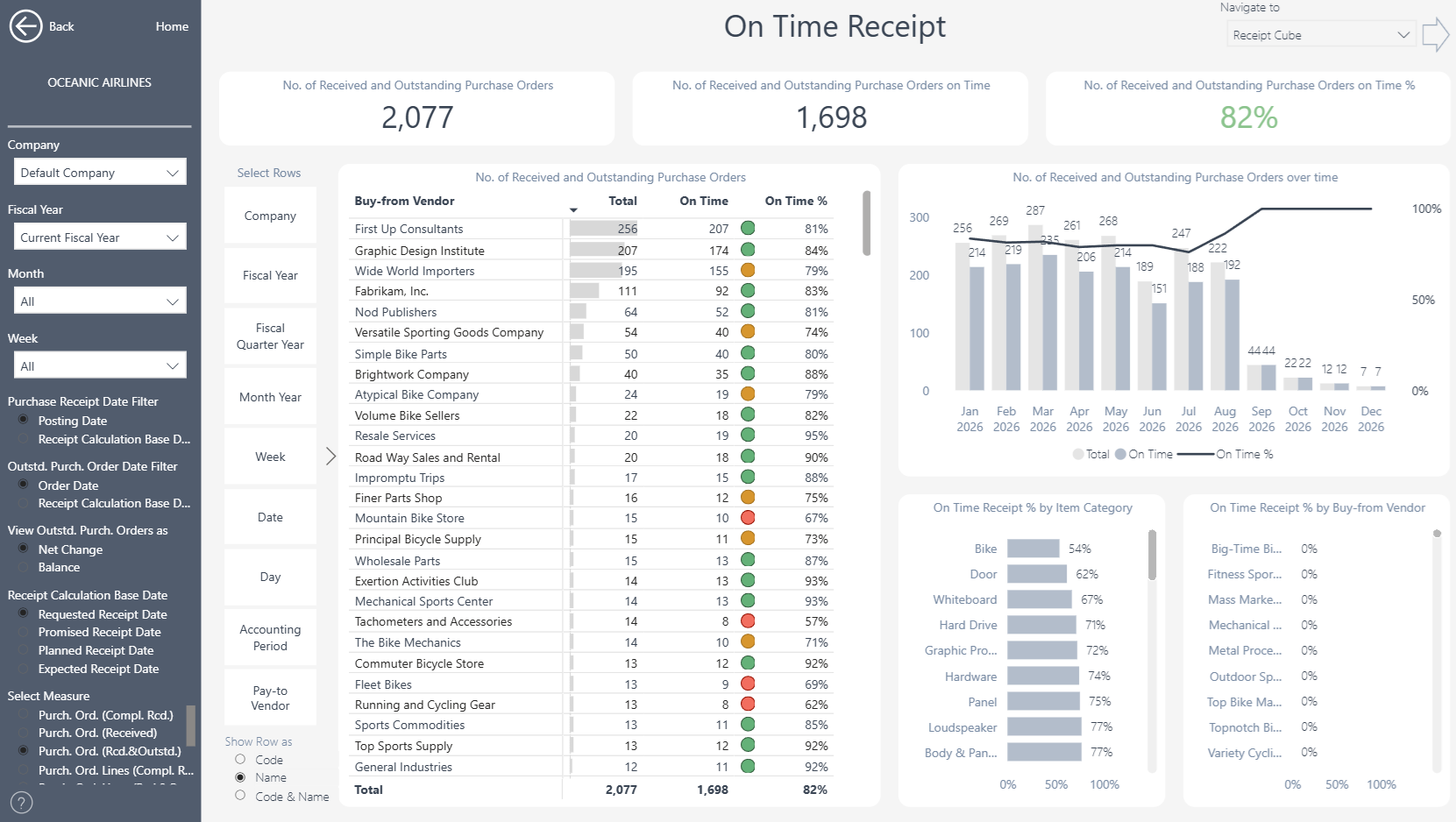
Task: Click the sort arrow under Buy-from Vendor
Action: click(573, 210)
